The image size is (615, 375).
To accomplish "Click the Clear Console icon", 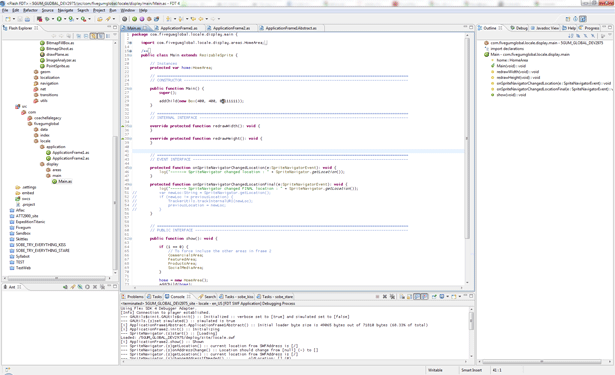I will coord(402,297).
